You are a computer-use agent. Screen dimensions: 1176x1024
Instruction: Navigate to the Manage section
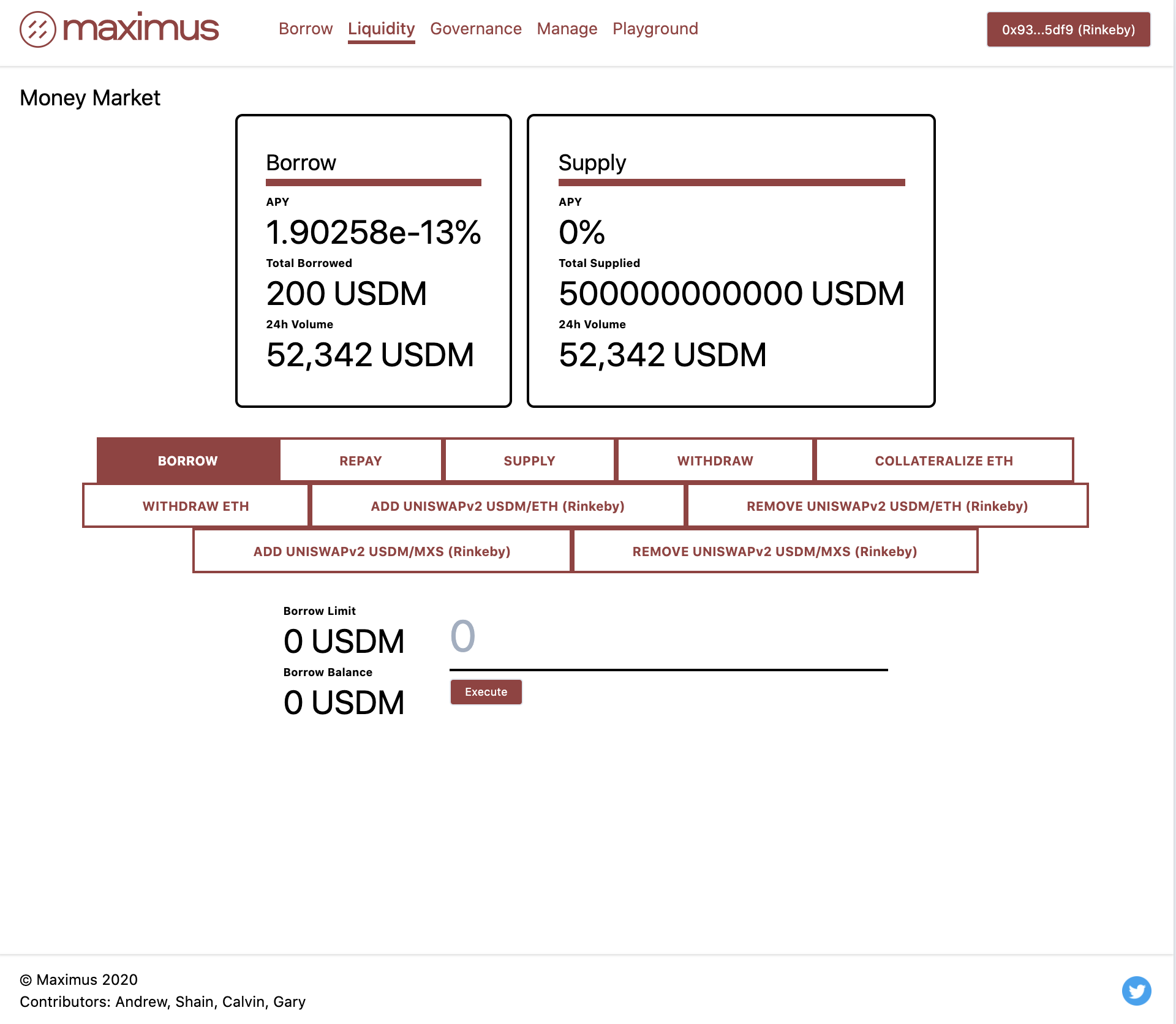567,29
